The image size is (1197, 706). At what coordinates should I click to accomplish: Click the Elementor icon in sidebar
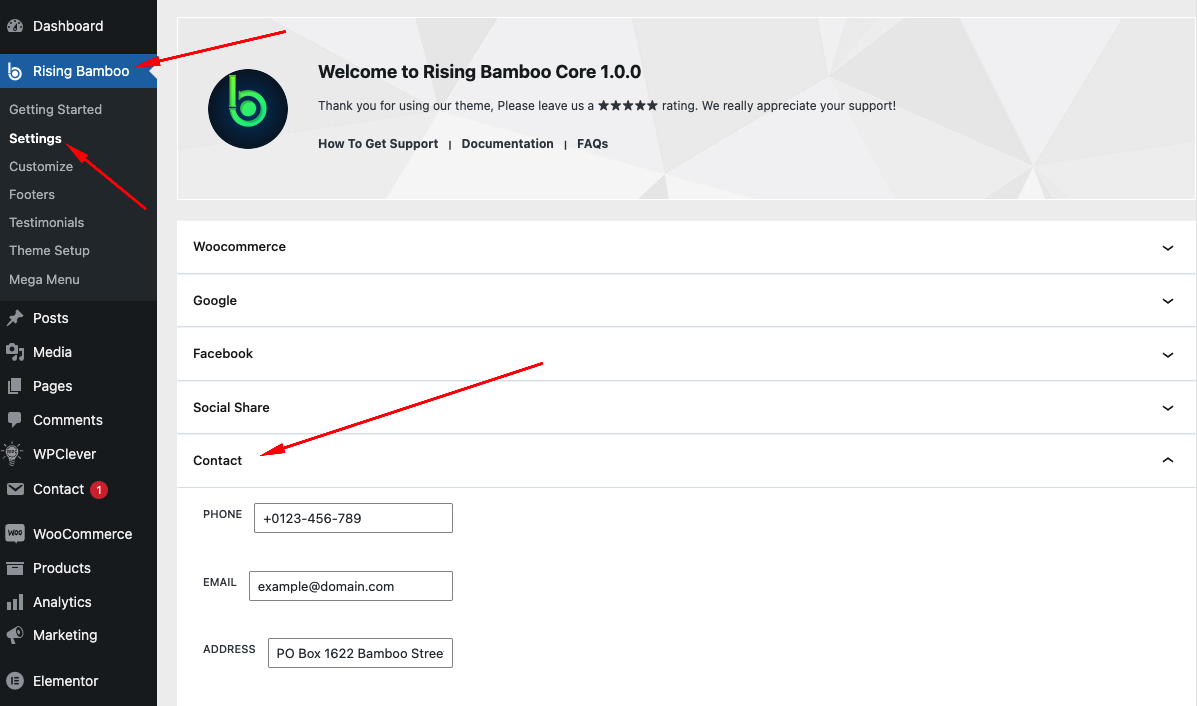pos(15,680)
